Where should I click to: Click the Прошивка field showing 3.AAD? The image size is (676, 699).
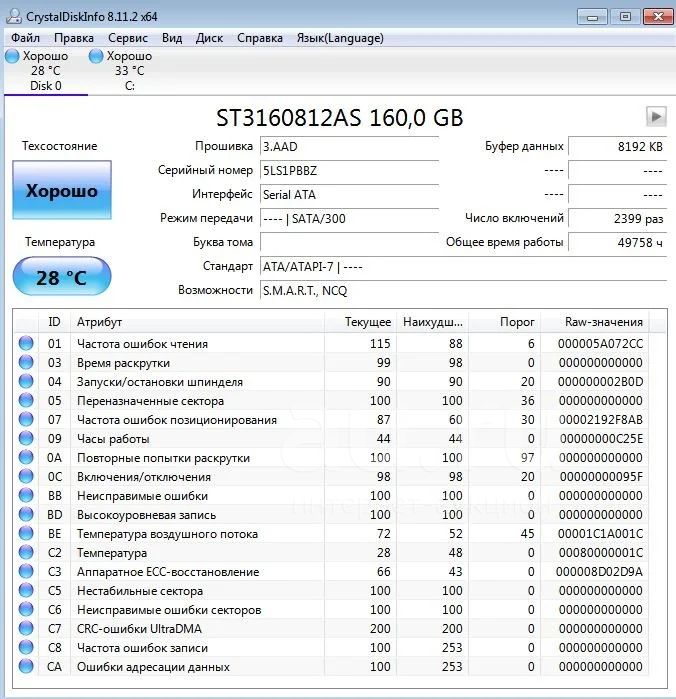pyautogui.click(x=349, y=147)
